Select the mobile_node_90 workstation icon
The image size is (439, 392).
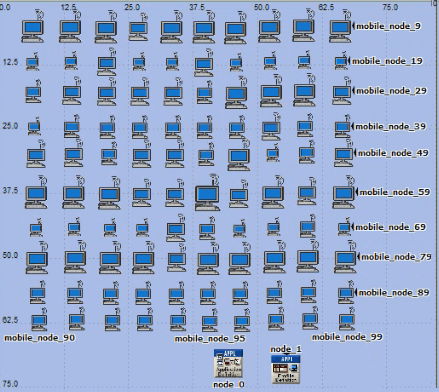click(39, 319)
